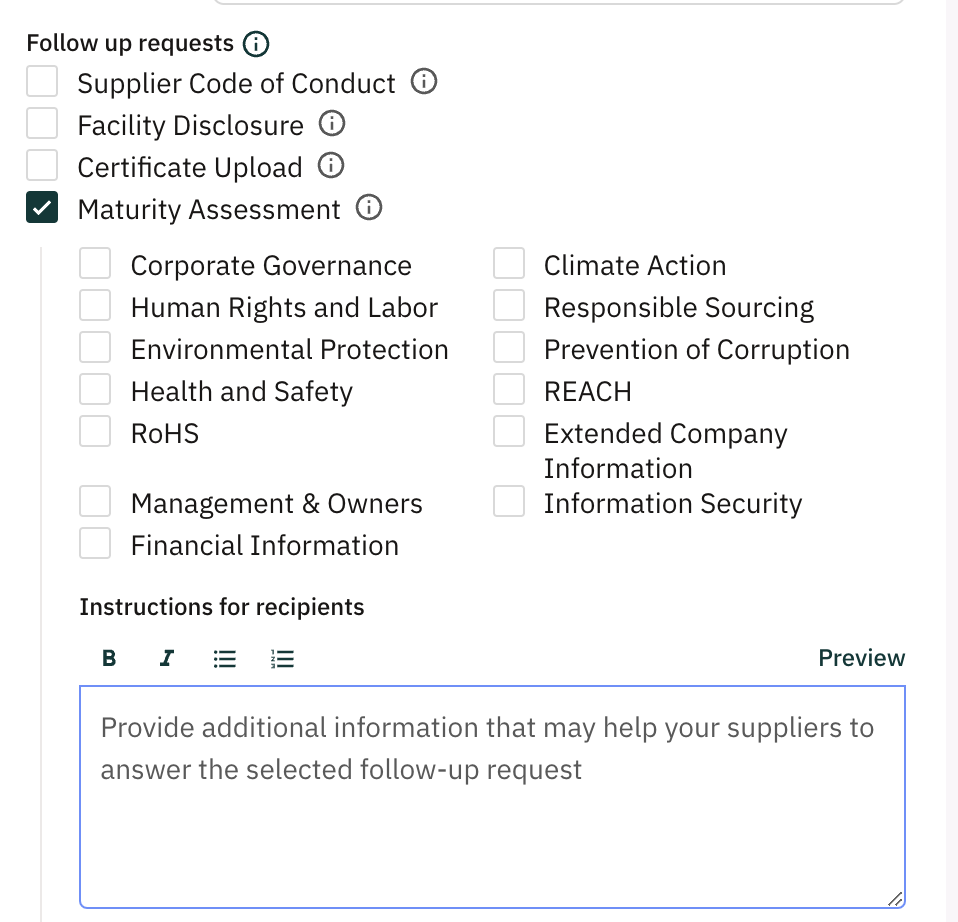Tick the RoHS checkbox

95,431
